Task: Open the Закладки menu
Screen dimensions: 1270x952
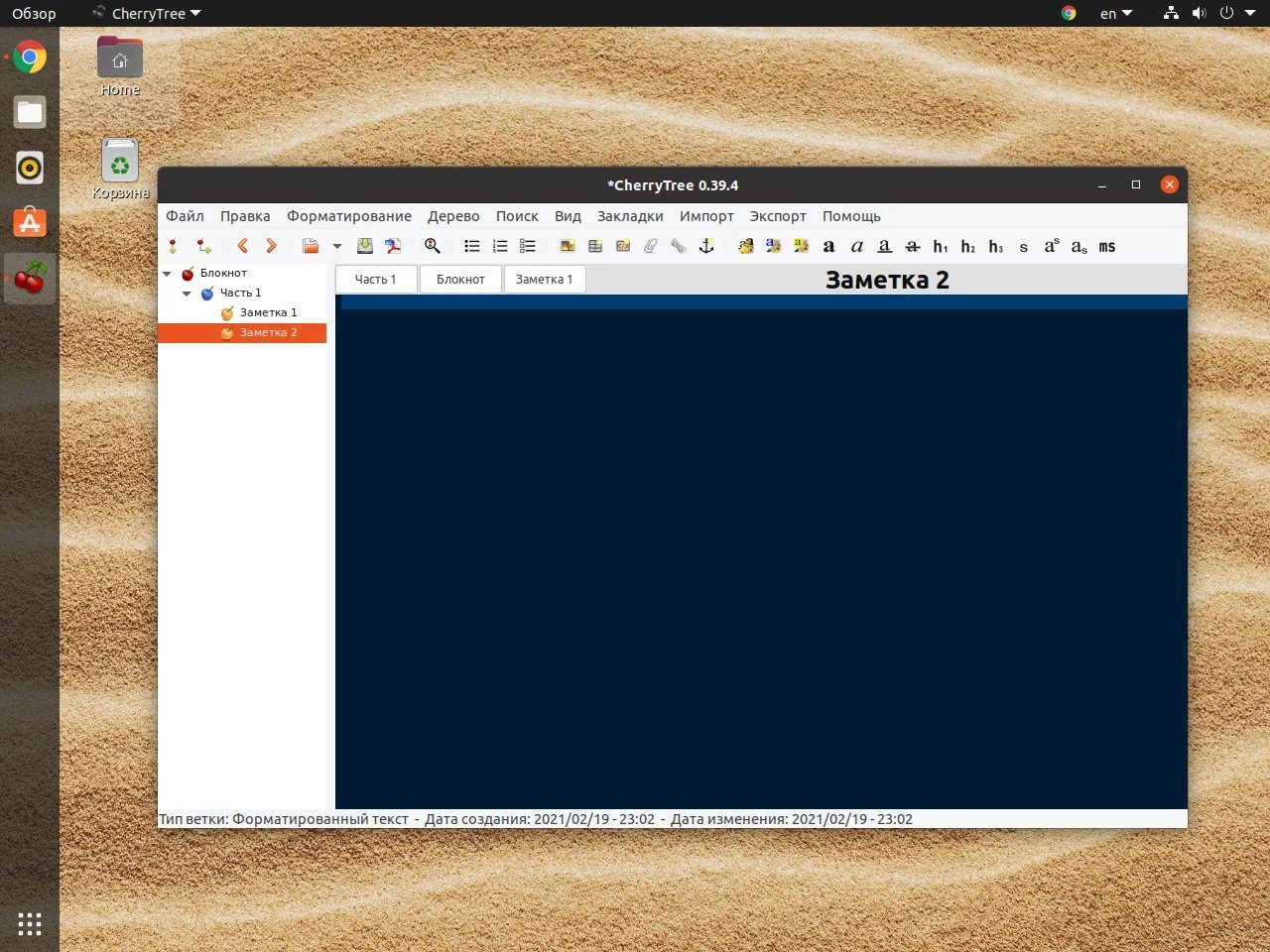Action: pyautogui.click(x=629, y=216)
